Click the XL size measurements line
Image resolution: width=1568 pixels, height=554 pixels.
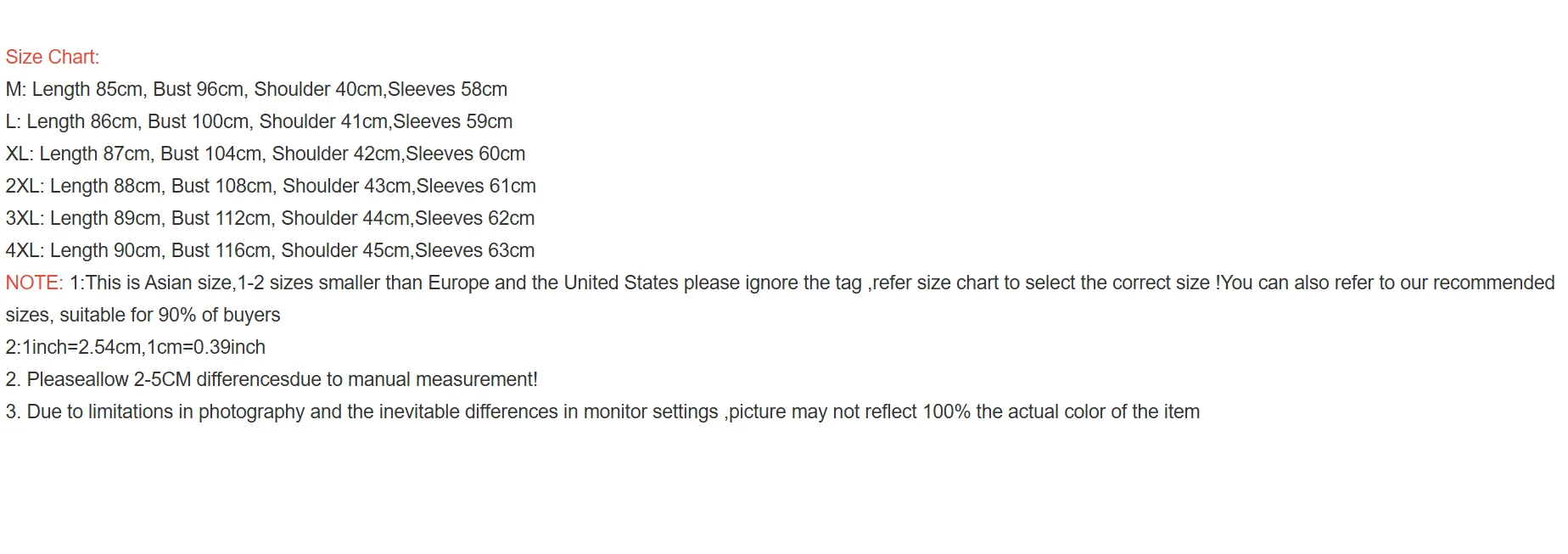coord(265,154)
